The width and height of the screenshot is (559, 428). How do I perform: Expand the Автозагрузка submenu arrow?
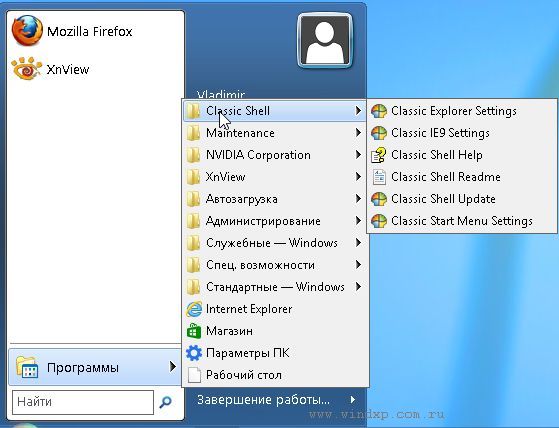[358, 199]
